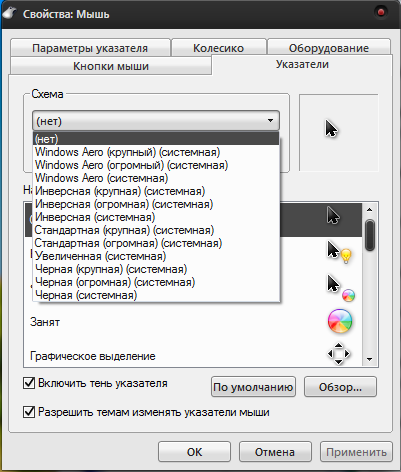Click the По умолчанию button
The width and height of the screenshot is (401, 472).
pos(253,387)
